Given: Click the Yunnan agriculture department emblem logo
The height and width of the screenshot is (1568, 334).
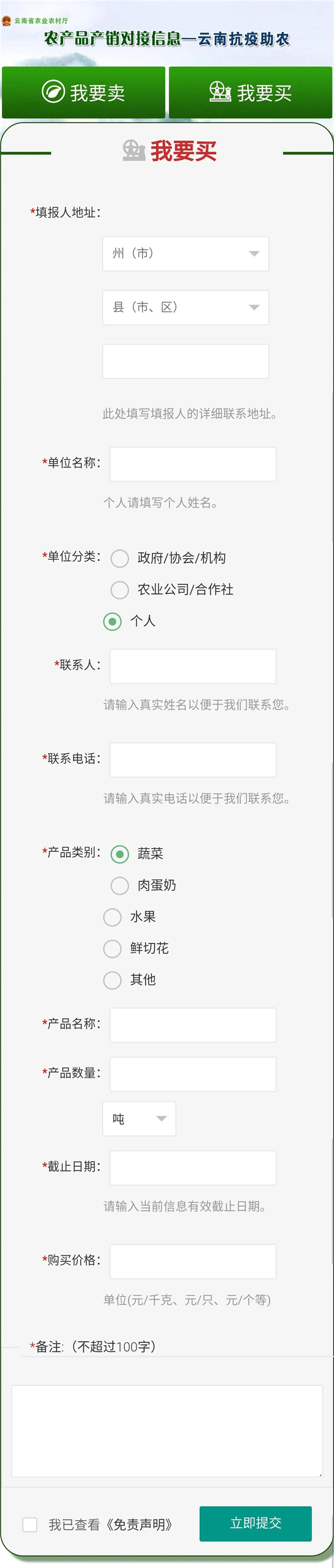Looking at the screenshot, I should click(7, 21).
